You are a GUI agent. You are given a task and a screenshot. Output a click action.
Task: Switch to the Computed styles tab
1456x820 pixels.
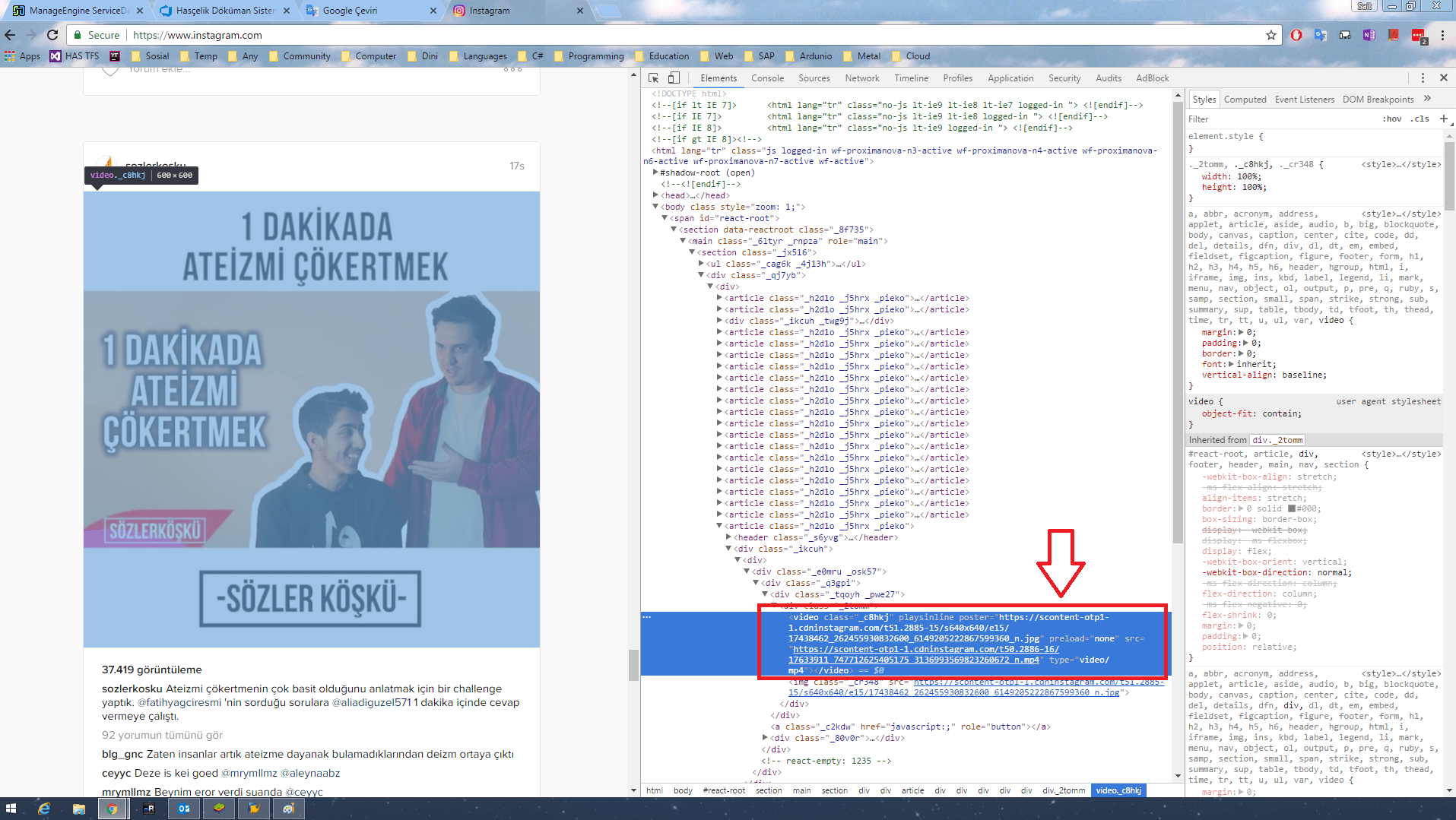pyautogui.click(x=1245, y=99)
